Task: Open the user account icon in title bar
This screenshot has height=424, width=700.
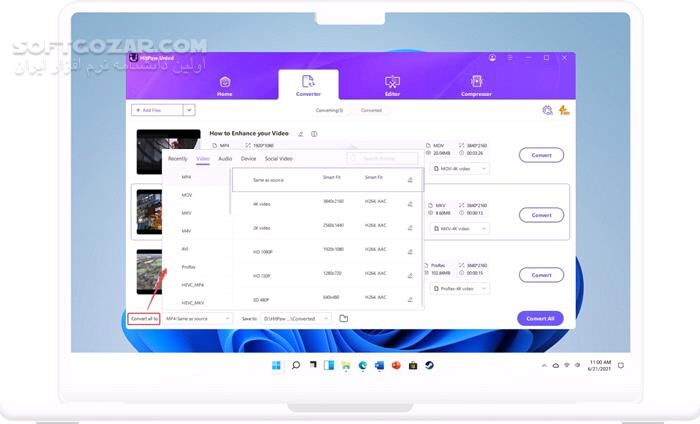Action: (492, 58)
